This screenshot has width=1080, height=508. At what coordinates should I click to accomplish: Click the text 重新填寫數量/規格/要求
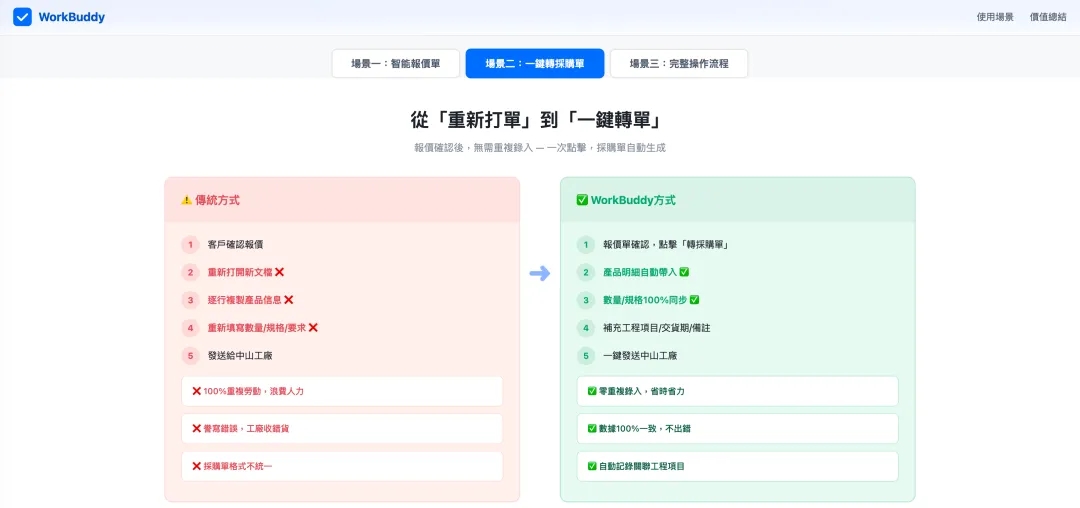tap(257, 328)
